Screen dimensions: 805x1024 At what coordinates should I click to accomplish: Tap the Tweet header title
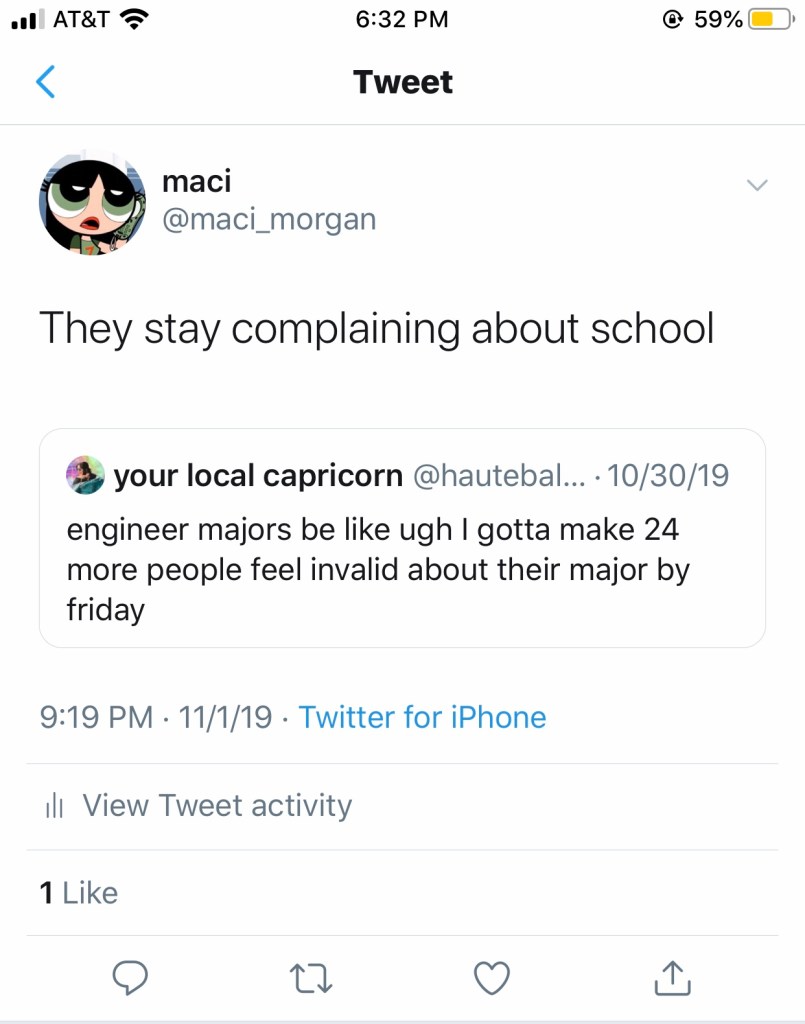click(403, 82)
